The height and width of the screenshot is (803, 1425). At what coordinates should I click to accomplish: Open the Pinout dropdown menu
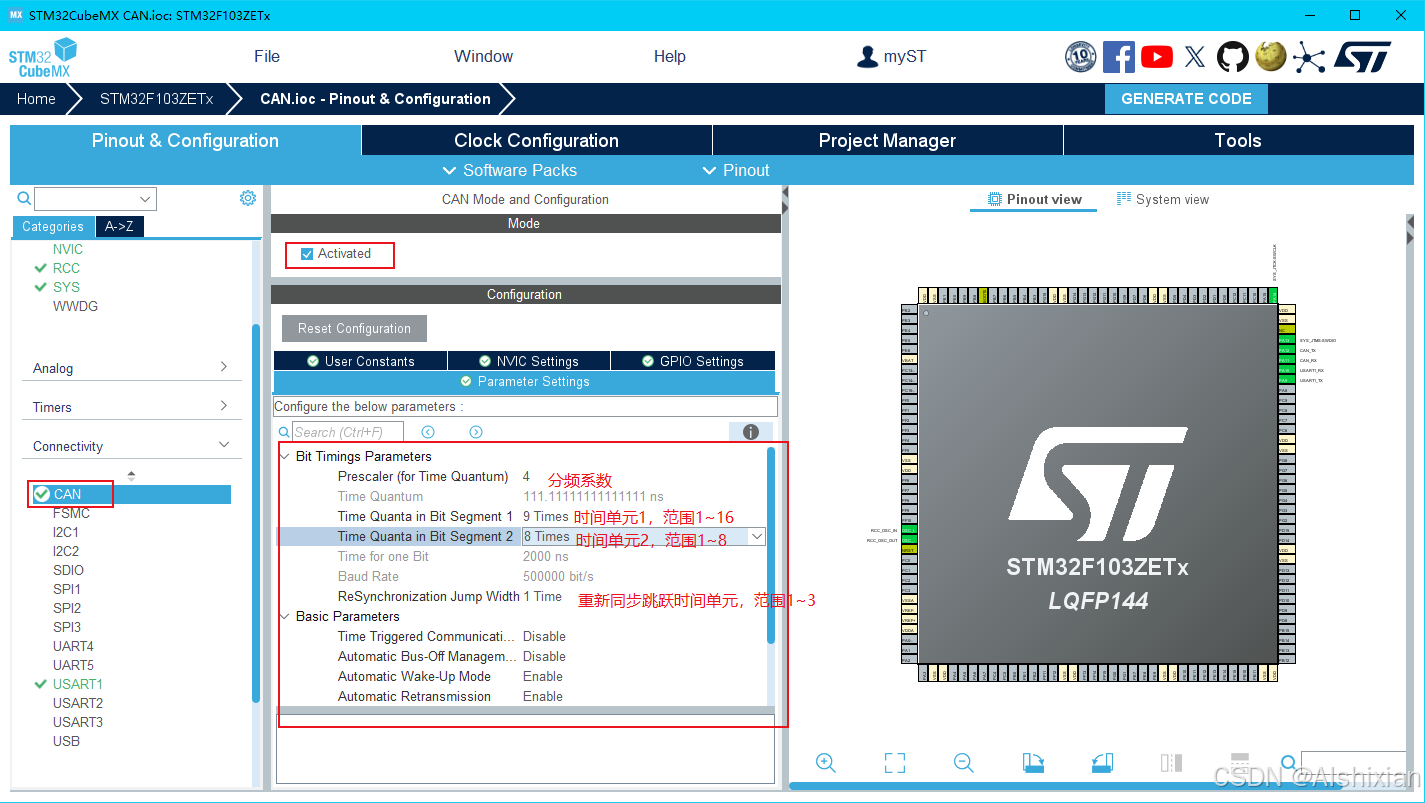click(736, 170)
